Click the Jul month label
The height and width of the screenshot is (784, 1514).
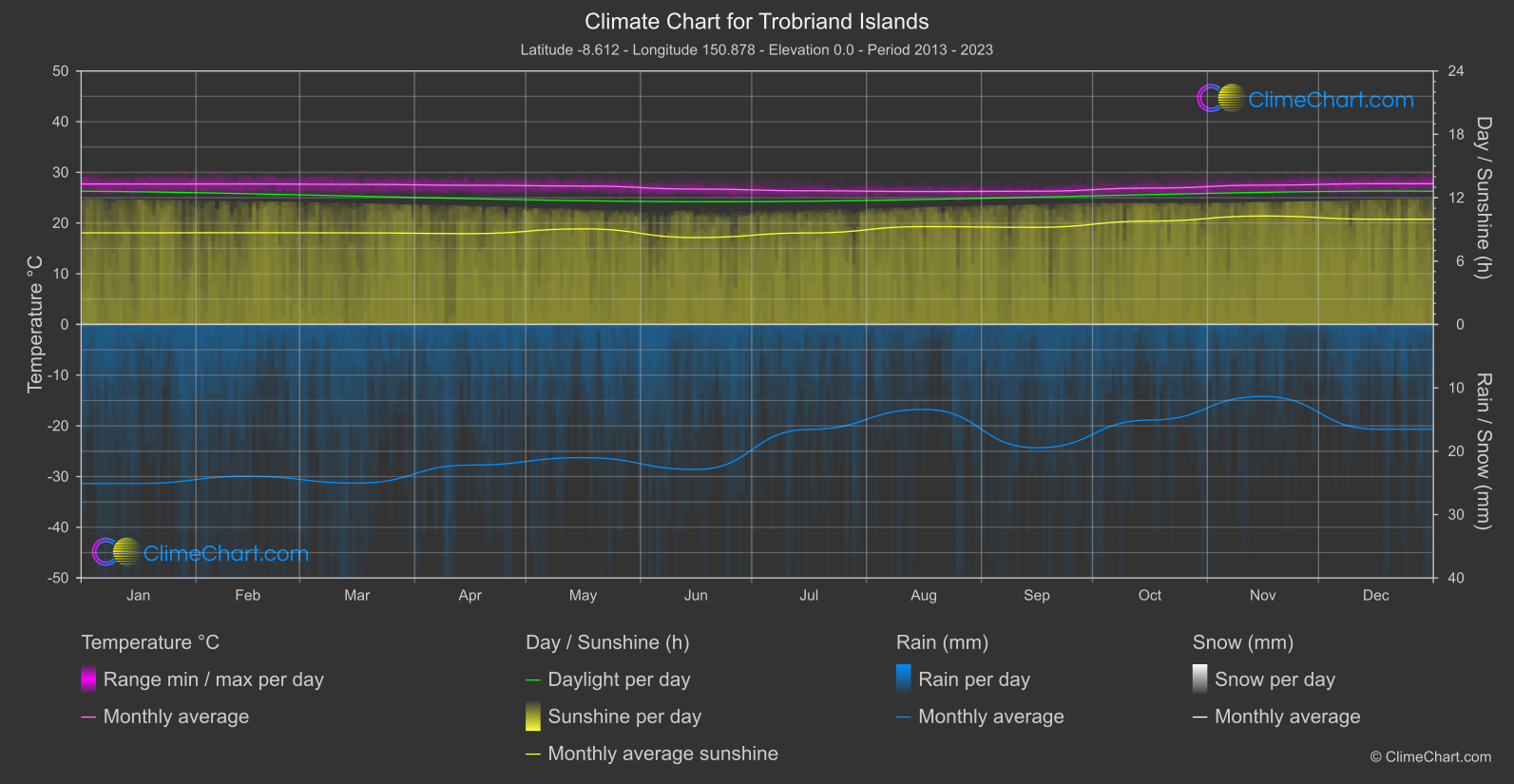[809, 595]
